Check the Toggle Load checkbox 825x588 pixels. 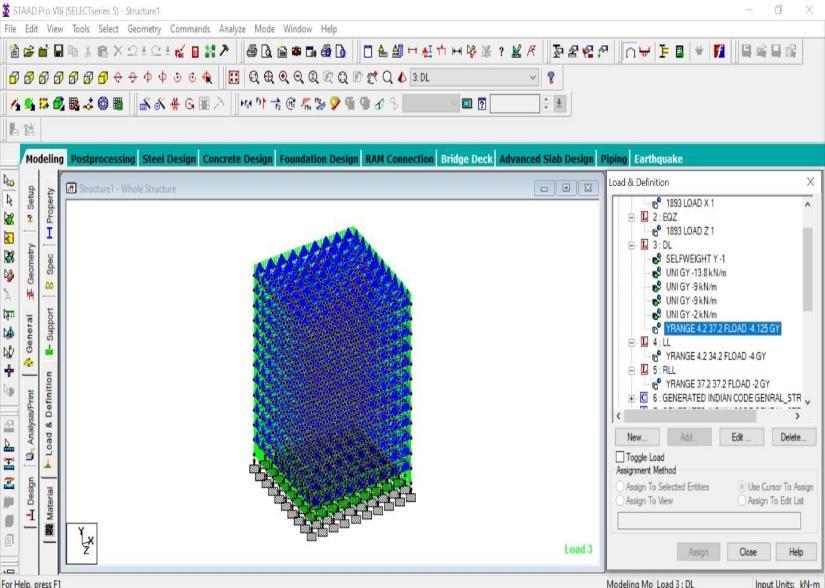620,457
